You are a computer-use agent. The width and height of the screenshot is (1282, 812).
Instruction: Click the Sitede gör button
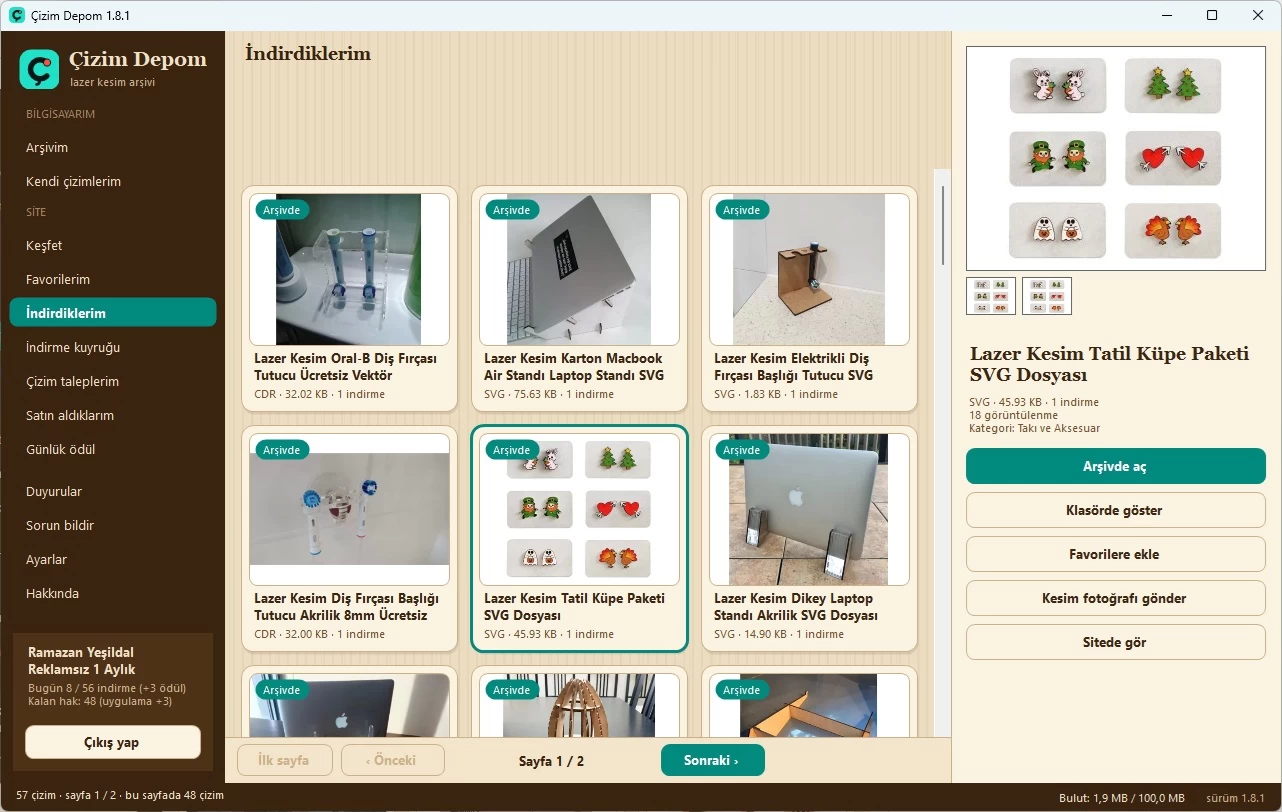[1116, 643]
